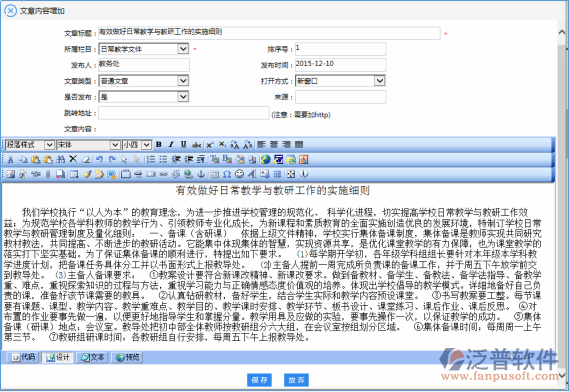Viewport: 569px width, 392px height.
Task: Switch to 设计 design view tab
Action: pos(58,358)
